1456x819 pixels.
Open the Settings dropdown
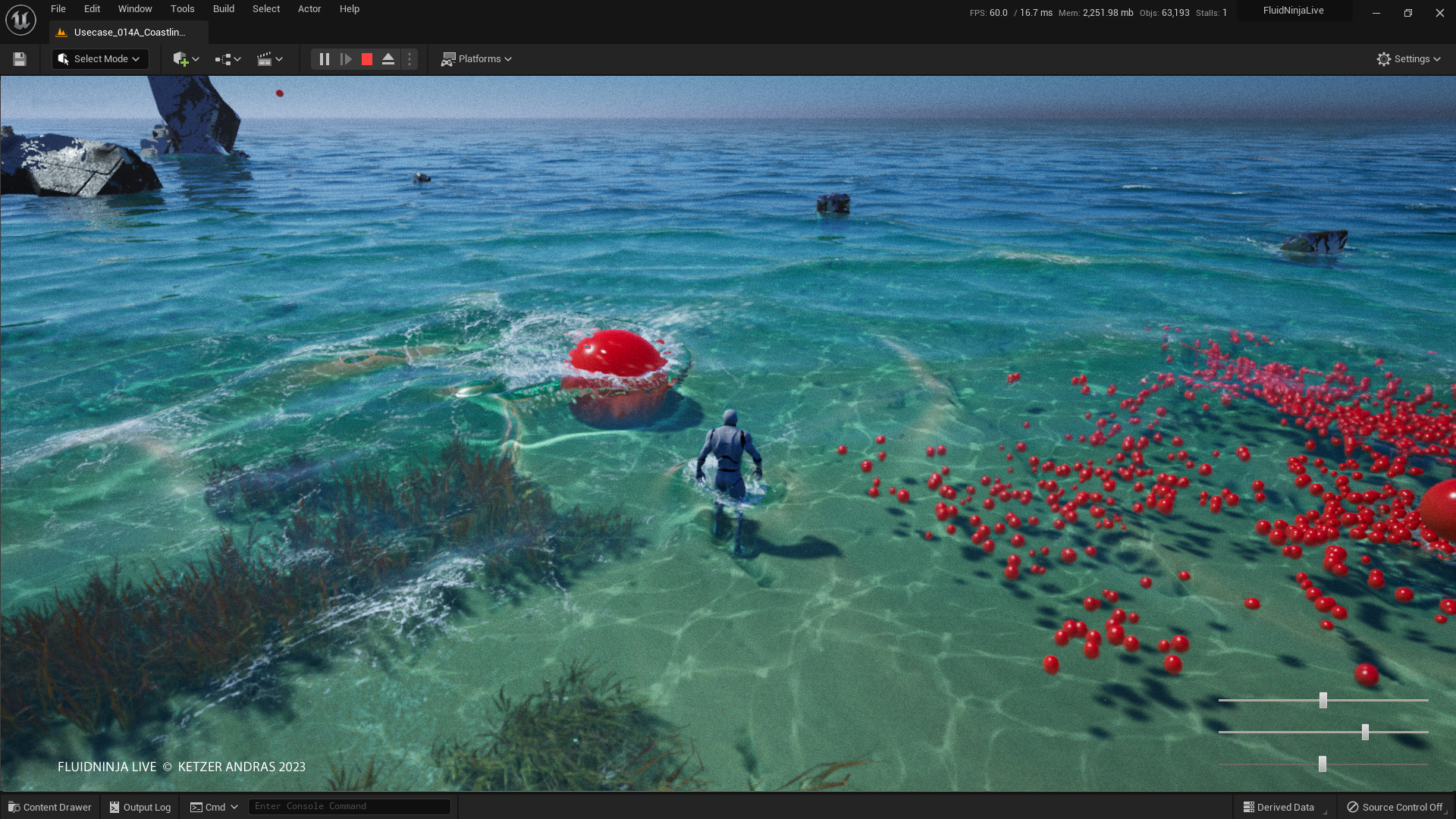coord(1408,59)
